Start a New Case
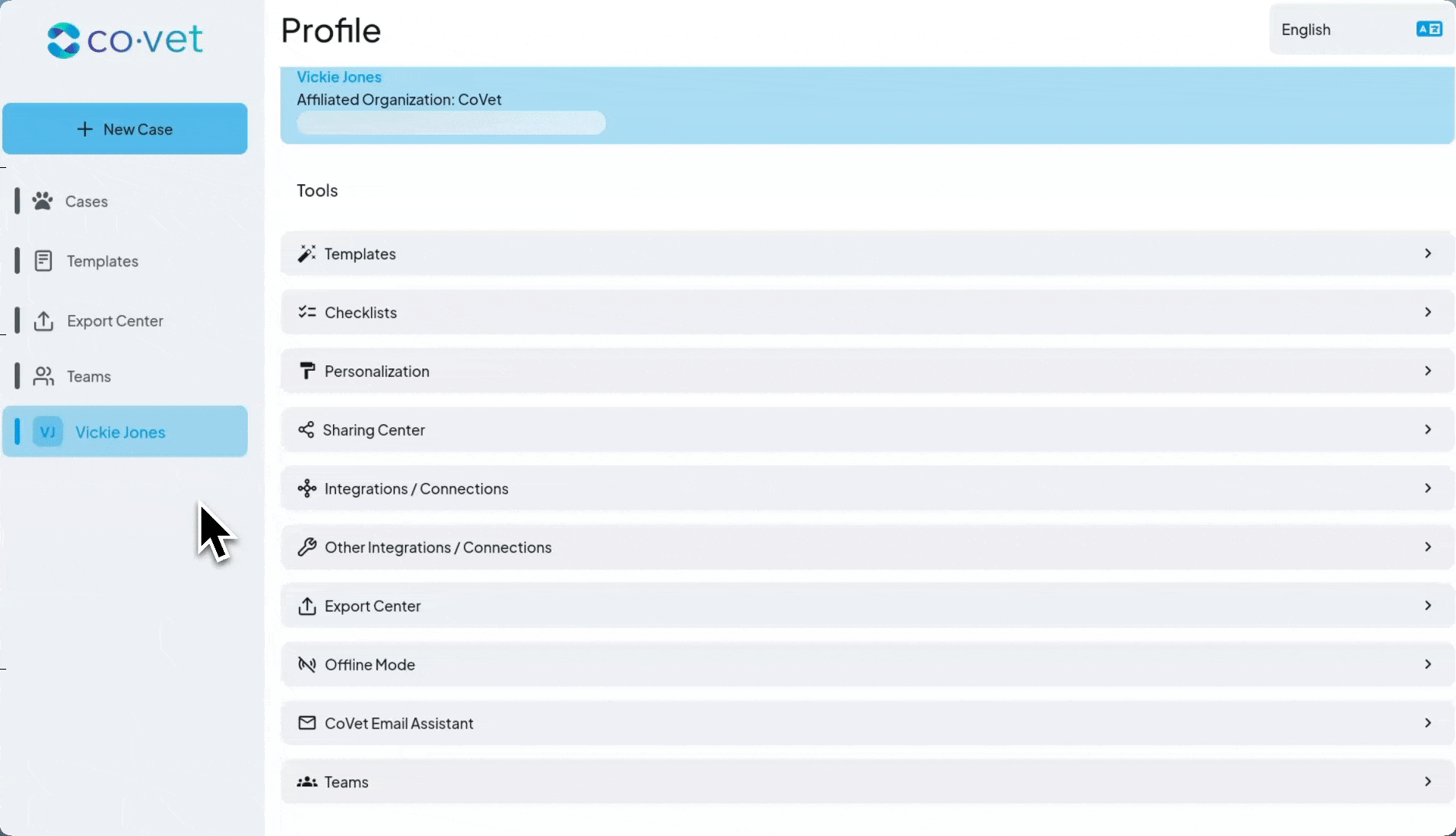Screen dimensions: 1456x836 point(125,129)
